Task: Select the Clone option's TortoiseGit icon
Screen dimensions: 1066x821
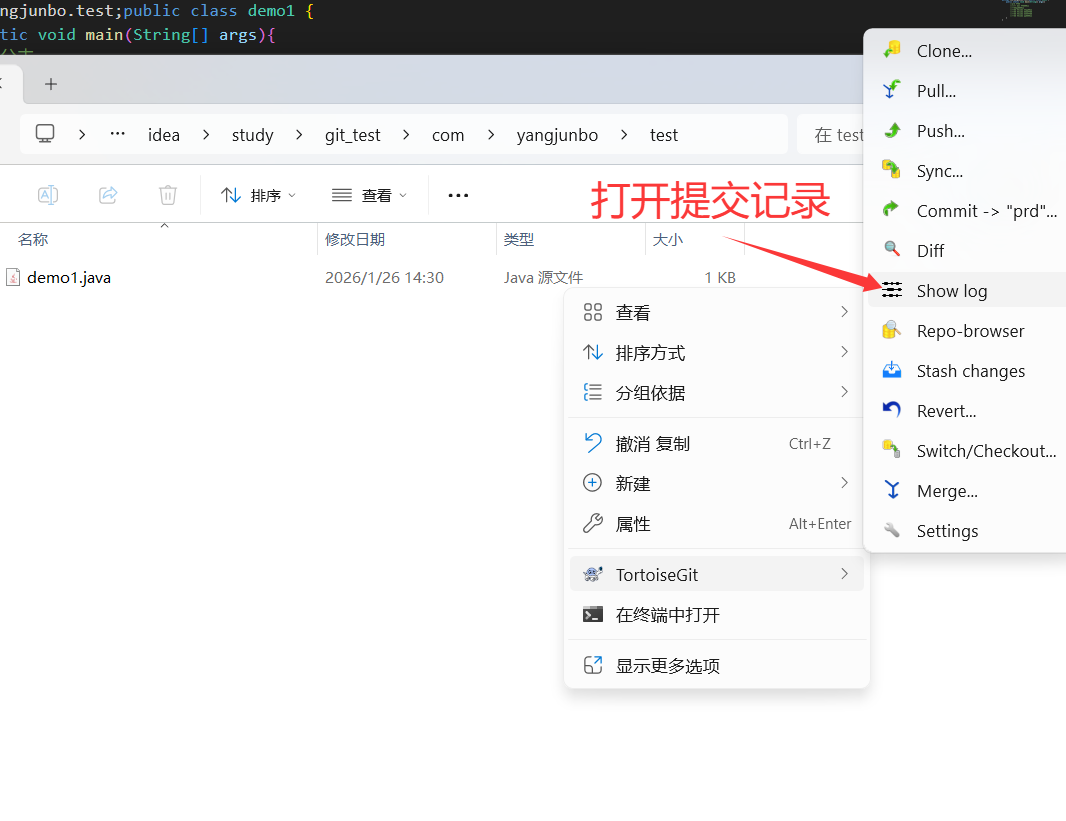Action: (x=891, y=50)
